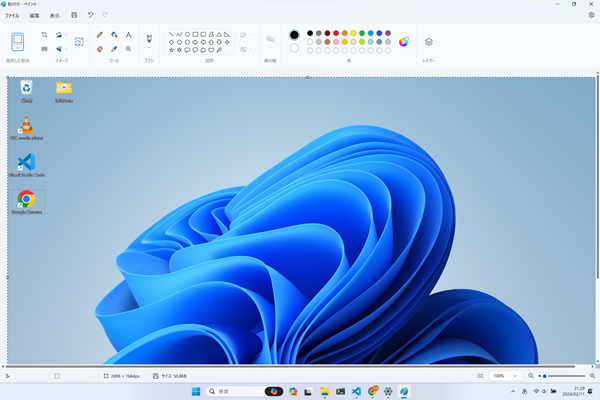Open the Edit colors wheel
The image size is (600, 400).
click(x=404, y=42)
